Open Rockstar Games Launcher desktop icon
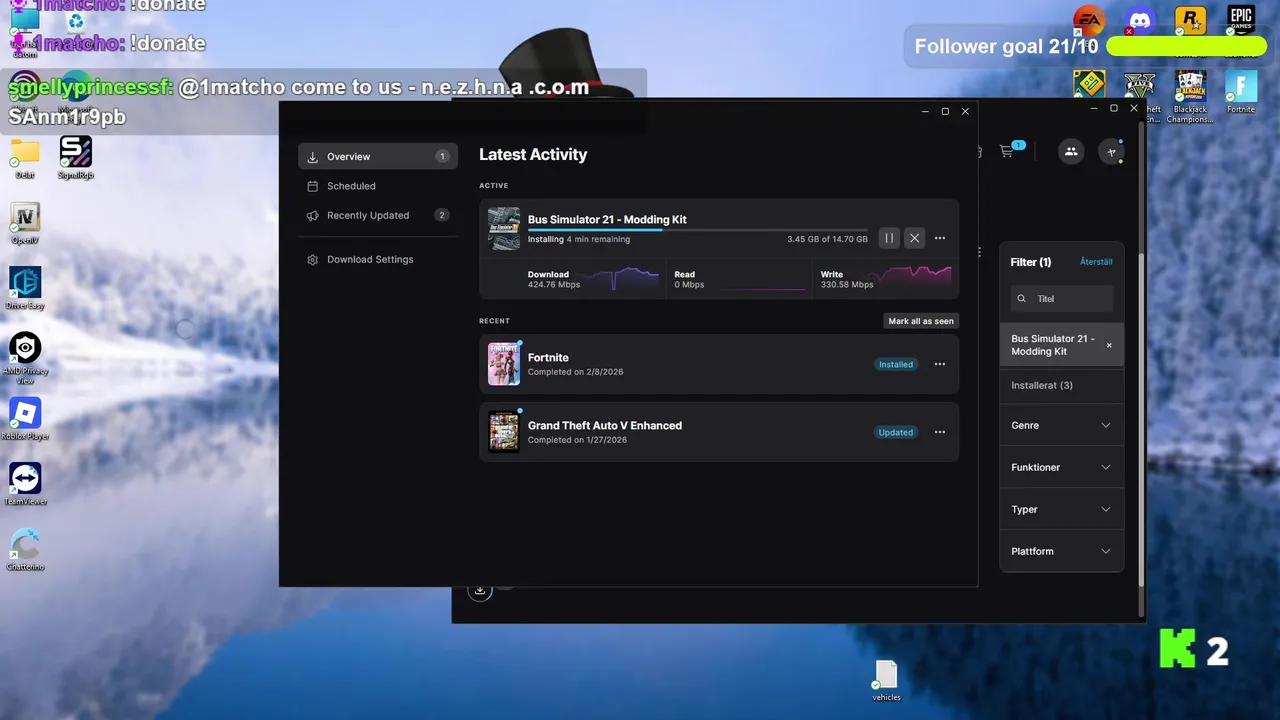 point(1190,22)
